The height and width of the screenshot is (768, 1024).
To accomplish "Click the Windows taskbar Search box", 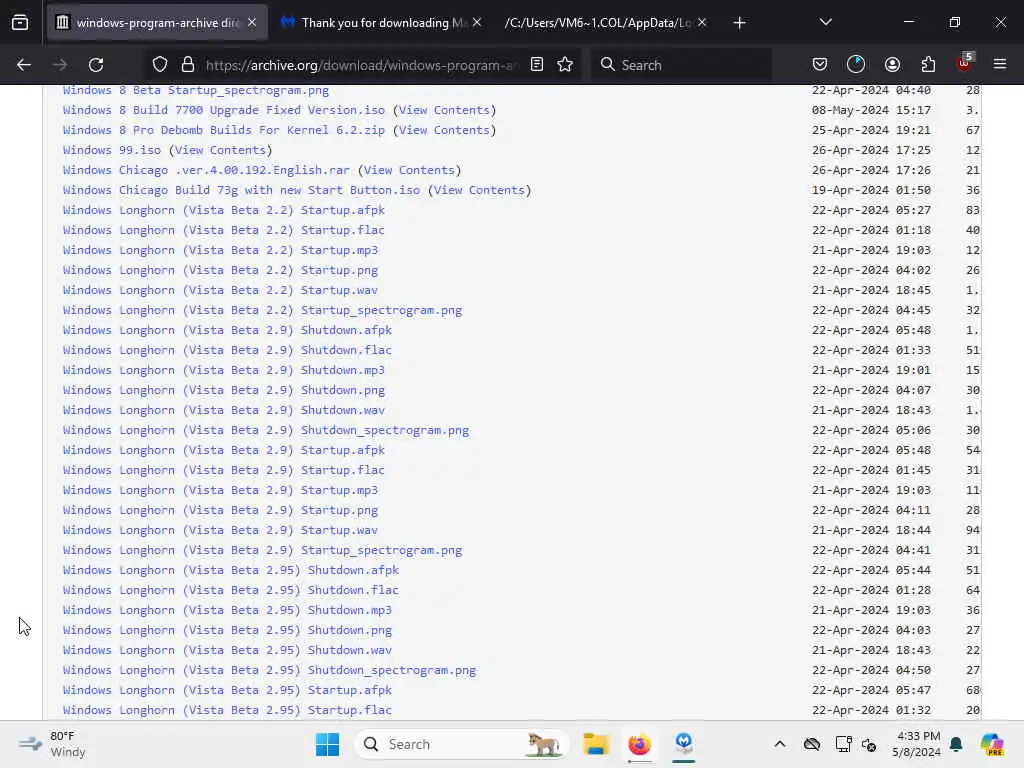I will (x=460, y=744).
